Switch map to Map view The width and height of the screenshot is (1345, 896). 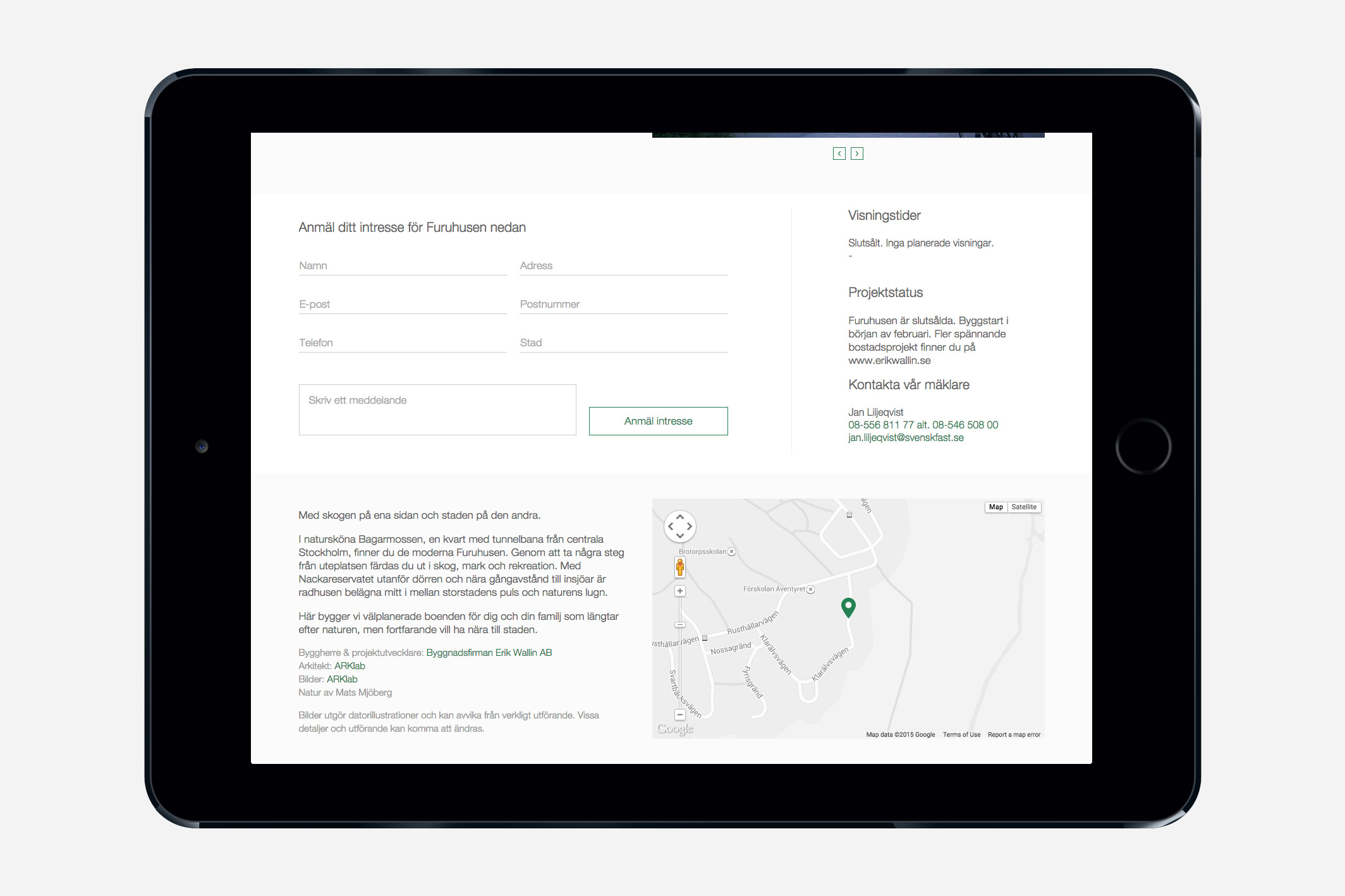pyautogui.click(x=996, y=507)
